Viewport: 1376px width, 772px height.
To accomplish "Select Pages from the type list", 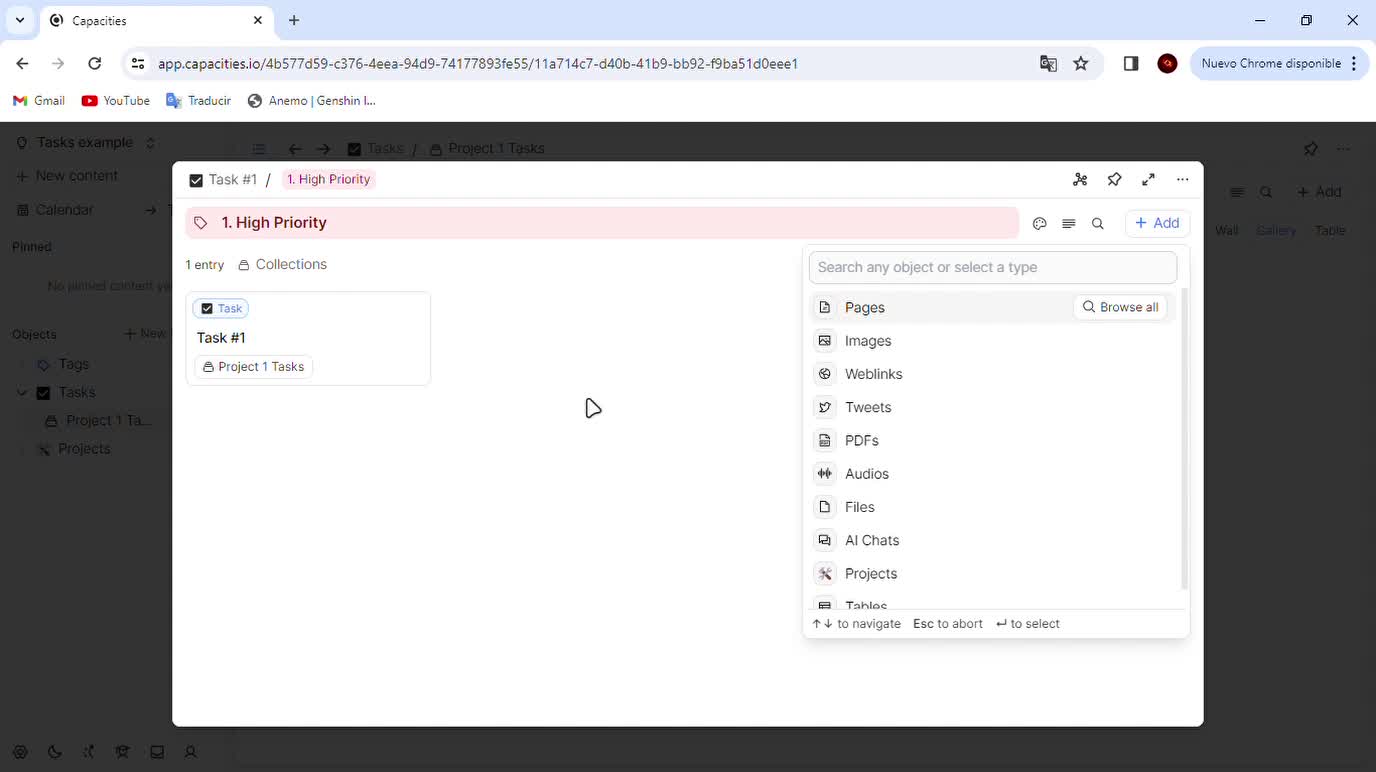I will click(864, 308).
